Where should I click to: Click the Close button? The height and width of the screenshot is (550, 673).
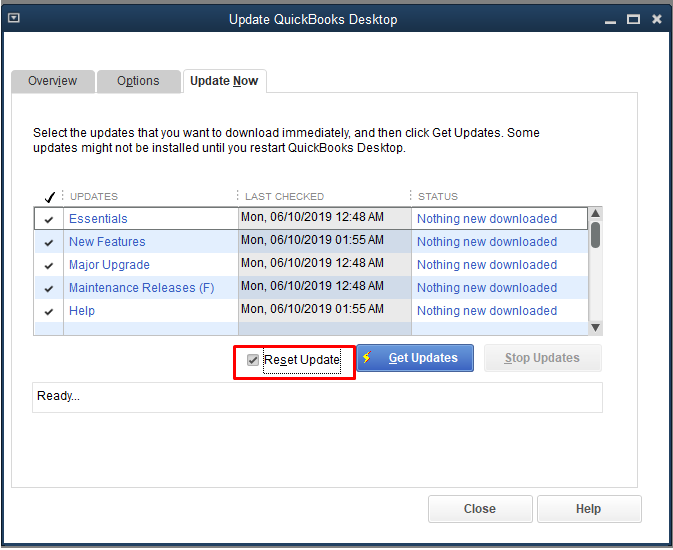480,509
